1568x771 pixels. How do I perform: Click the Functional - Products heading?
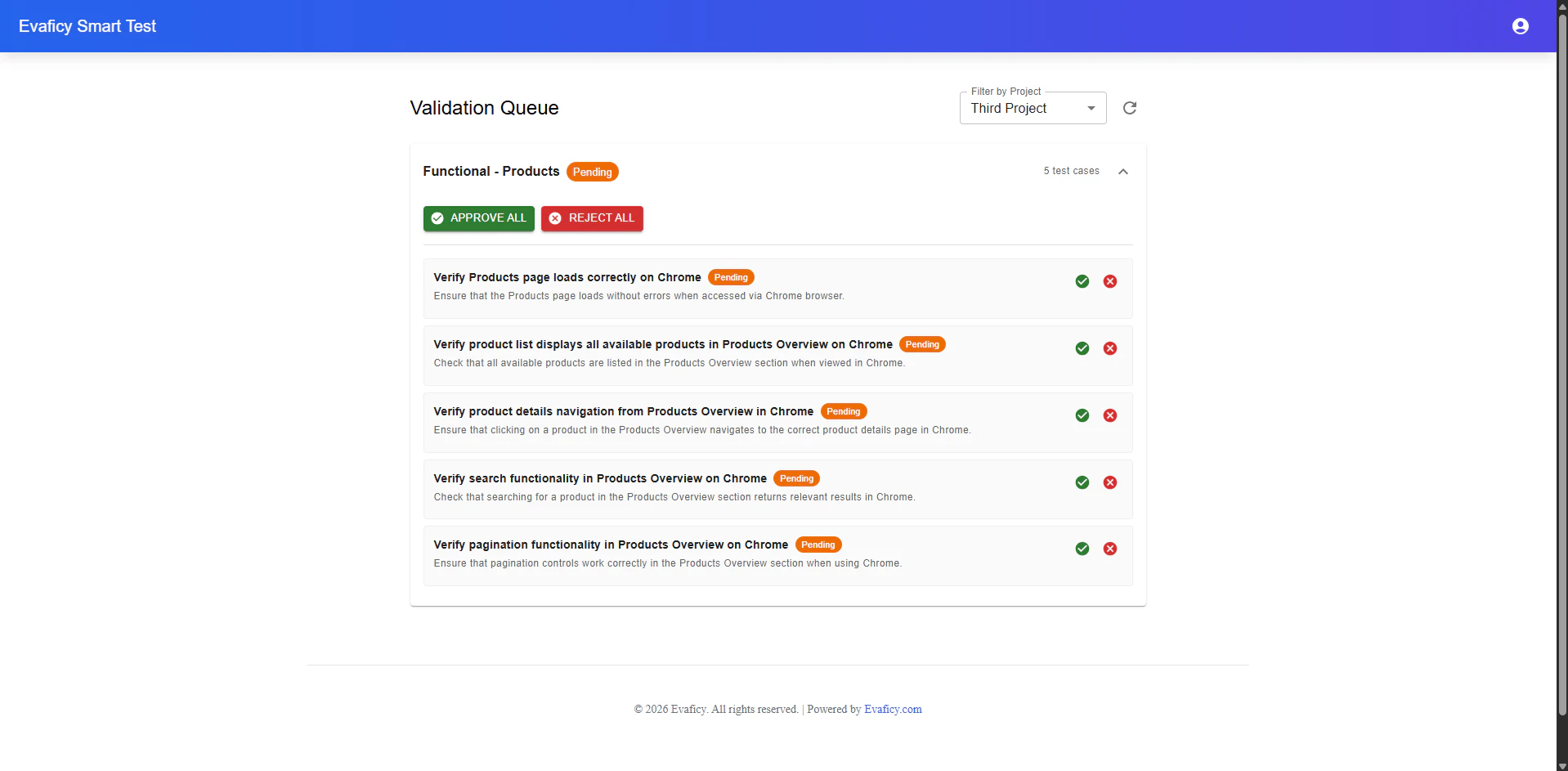[x=491, y=171]
